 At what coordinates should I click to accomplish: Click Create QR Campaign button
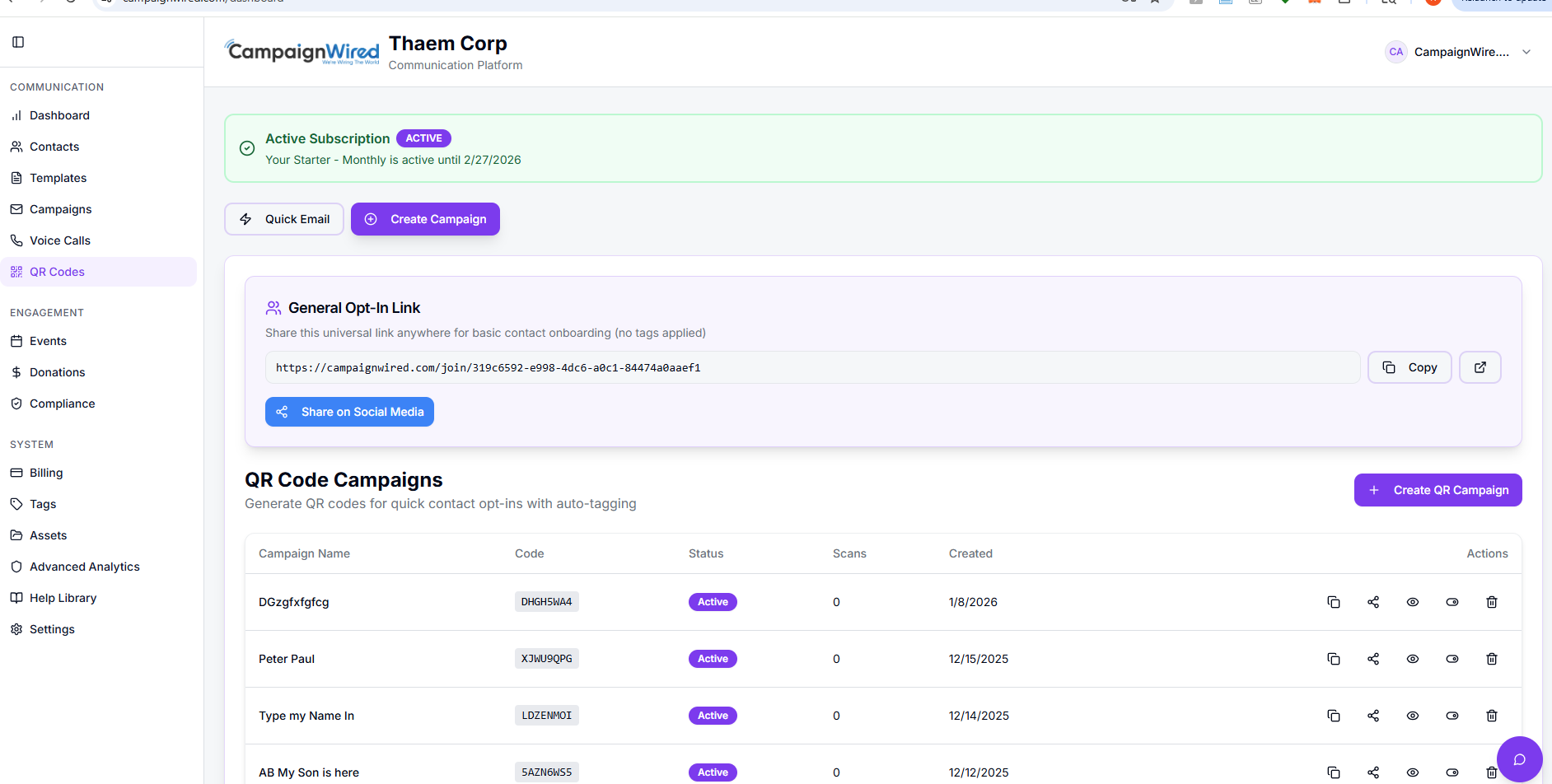pyautogui.click(x=1438, y=490)
